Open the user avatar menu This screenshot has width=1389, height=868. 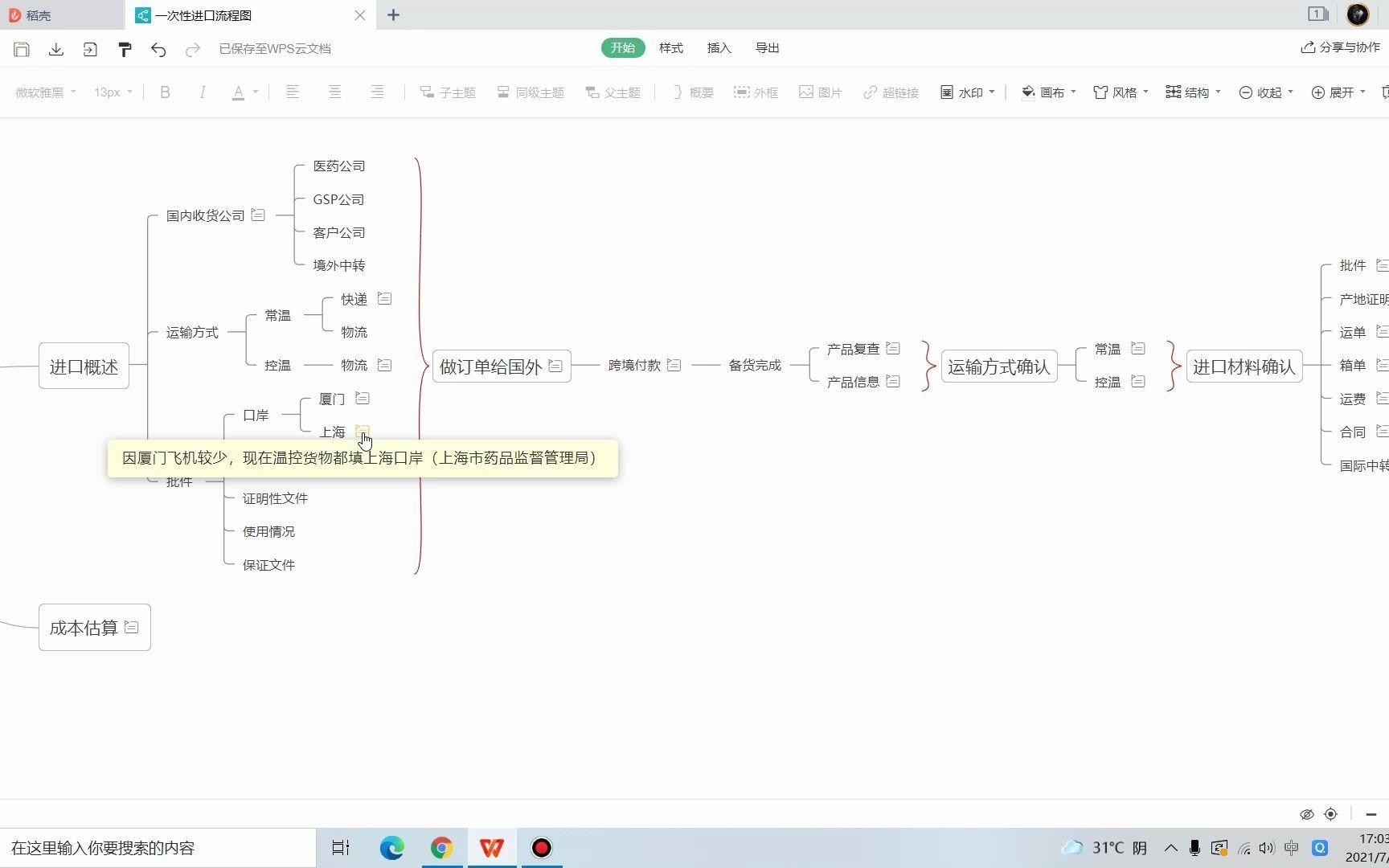click(1358, 14)
